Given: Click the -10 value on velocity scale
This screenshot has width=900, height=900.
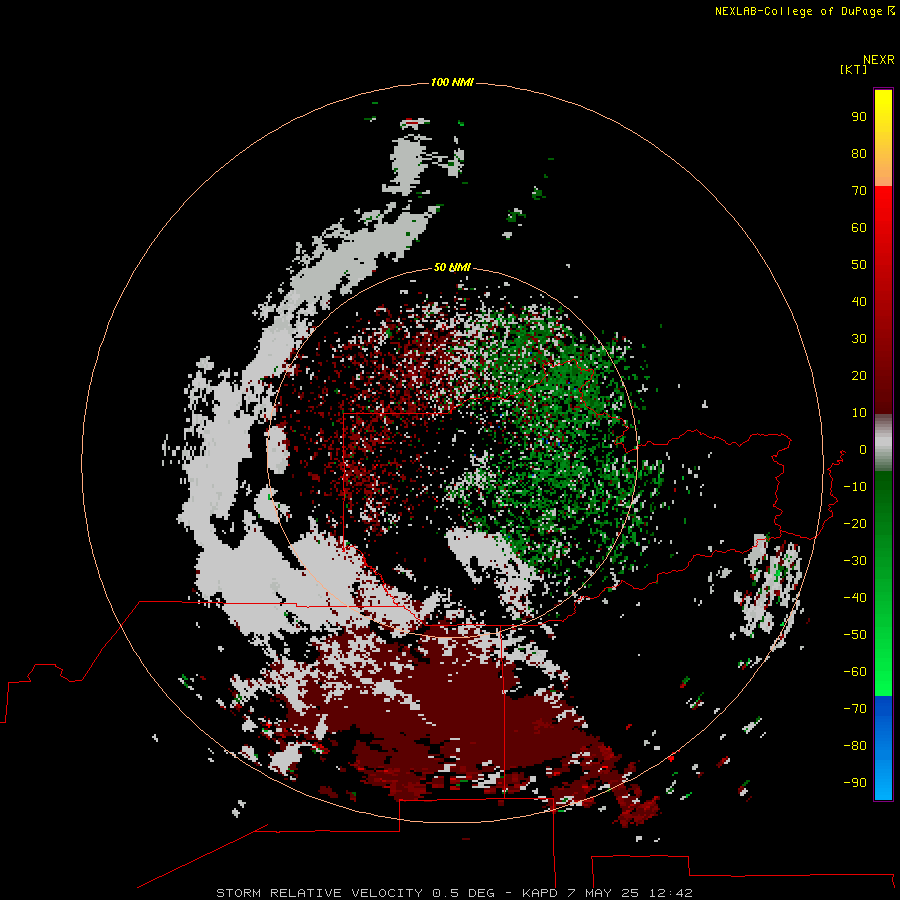Looking at the screenshot, I should pos(855,487).
